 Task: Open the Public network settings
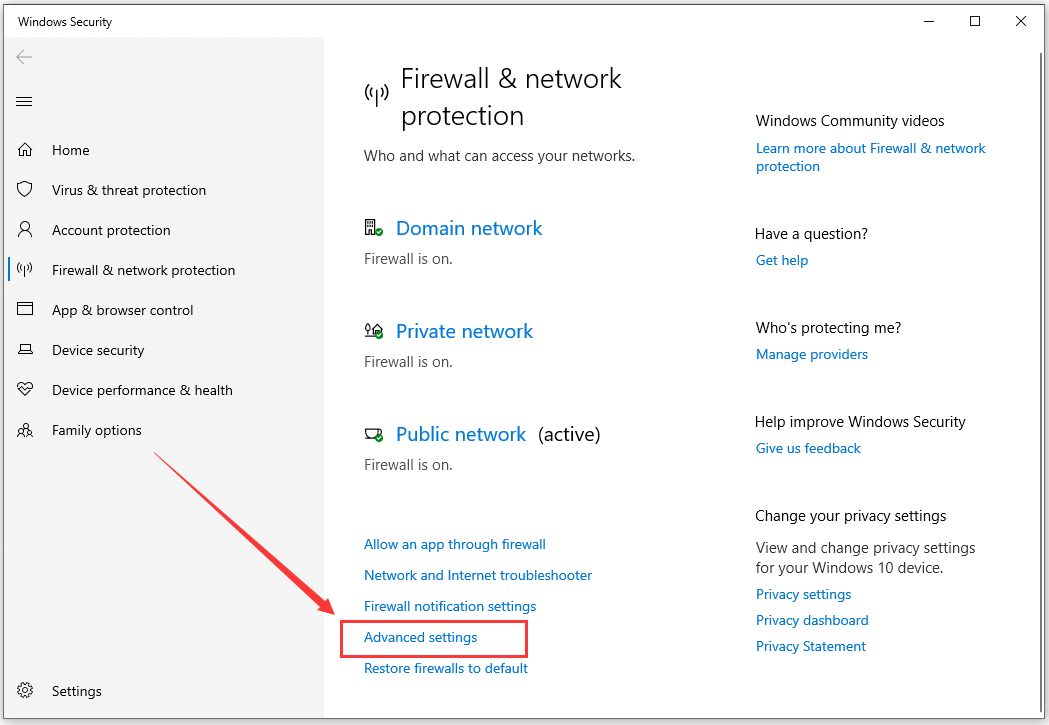pos(461,434)
